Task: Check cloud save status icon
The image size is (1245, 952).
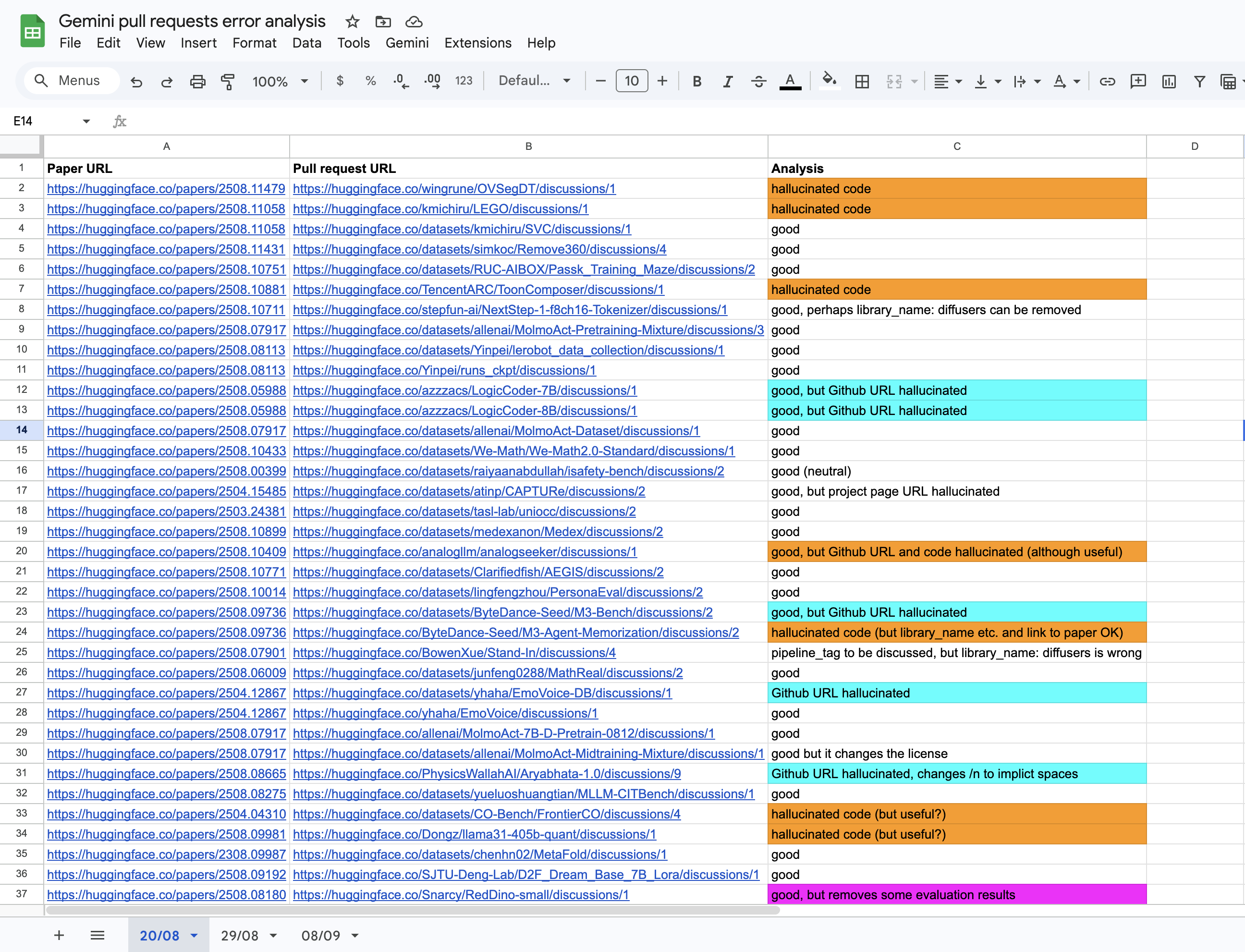Action: (414, 22)
